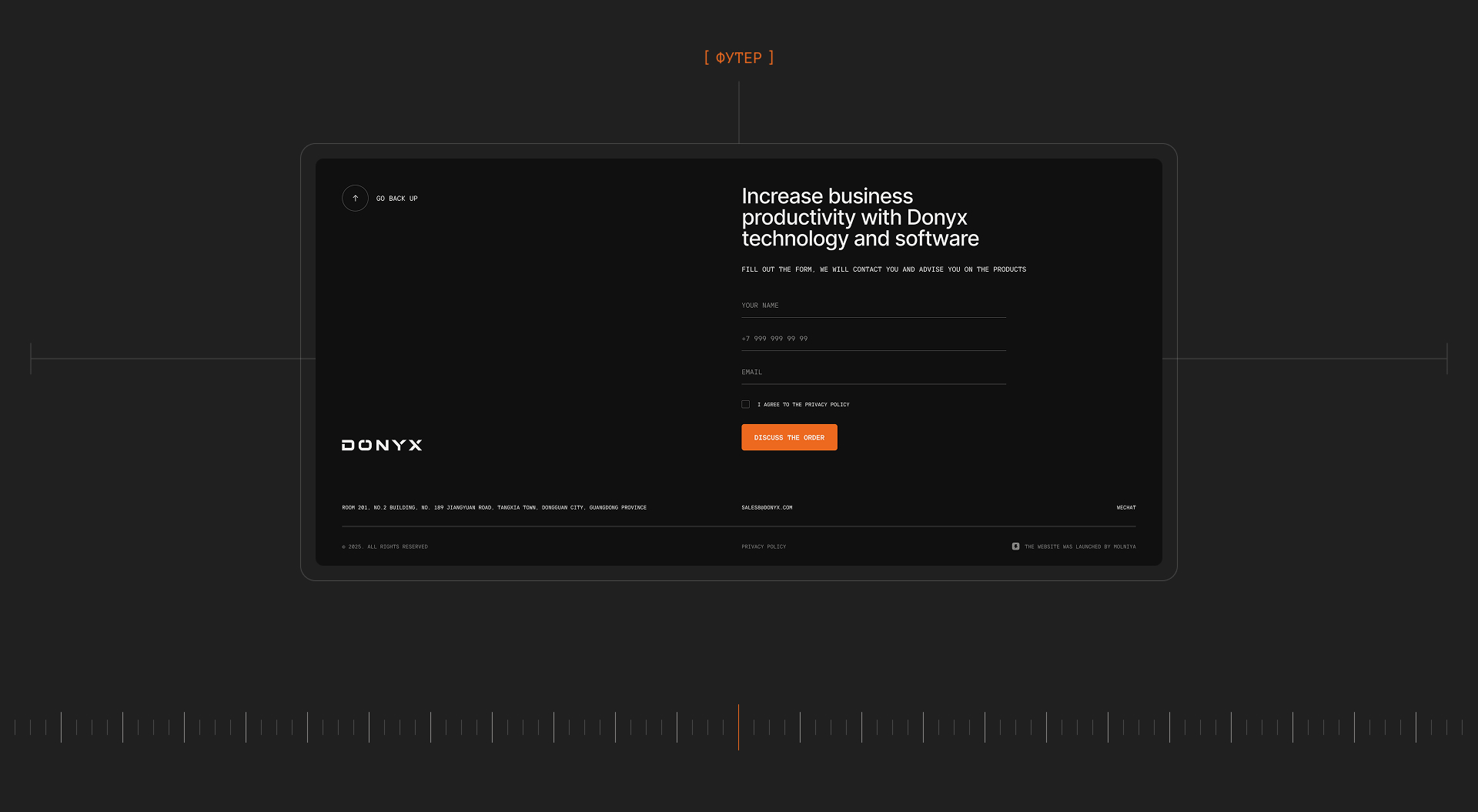The image size is (1478, 812).
Task: Click 'The website was launched by Molniya' text
Action: pos(1079,547)
